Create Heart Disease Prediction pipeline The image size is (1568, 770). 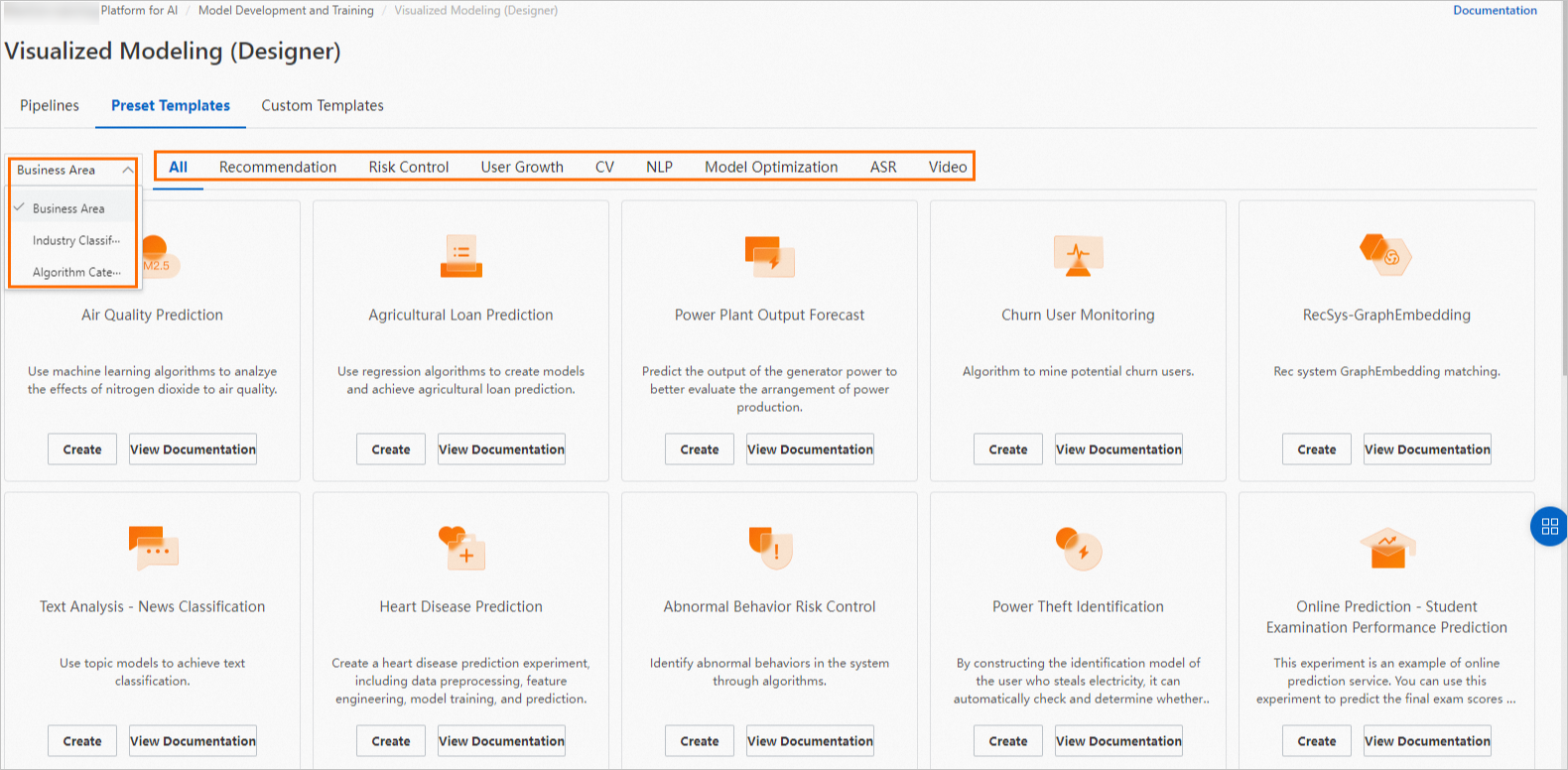click(391, 741)
